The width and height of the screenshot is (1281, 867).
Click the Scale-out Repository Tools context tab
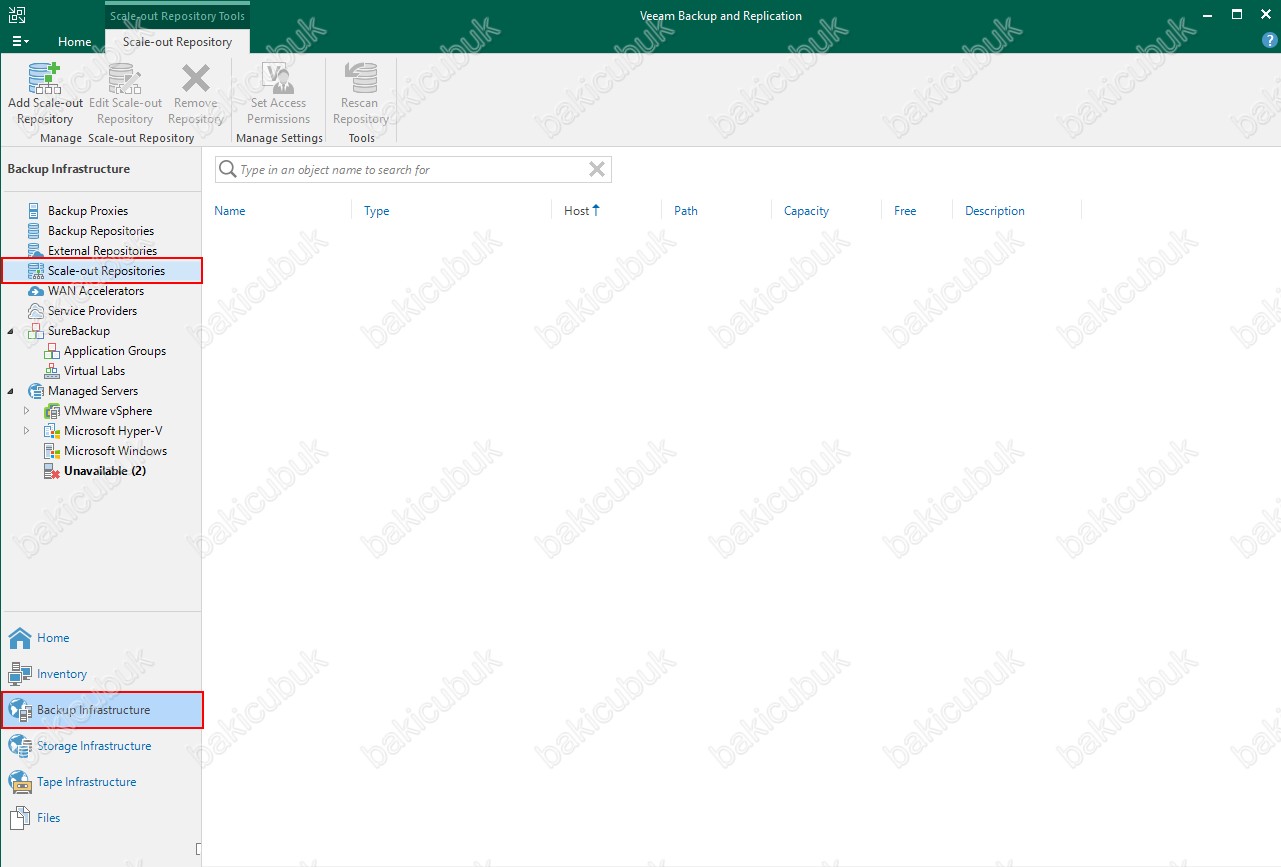(x=177, y=16)
